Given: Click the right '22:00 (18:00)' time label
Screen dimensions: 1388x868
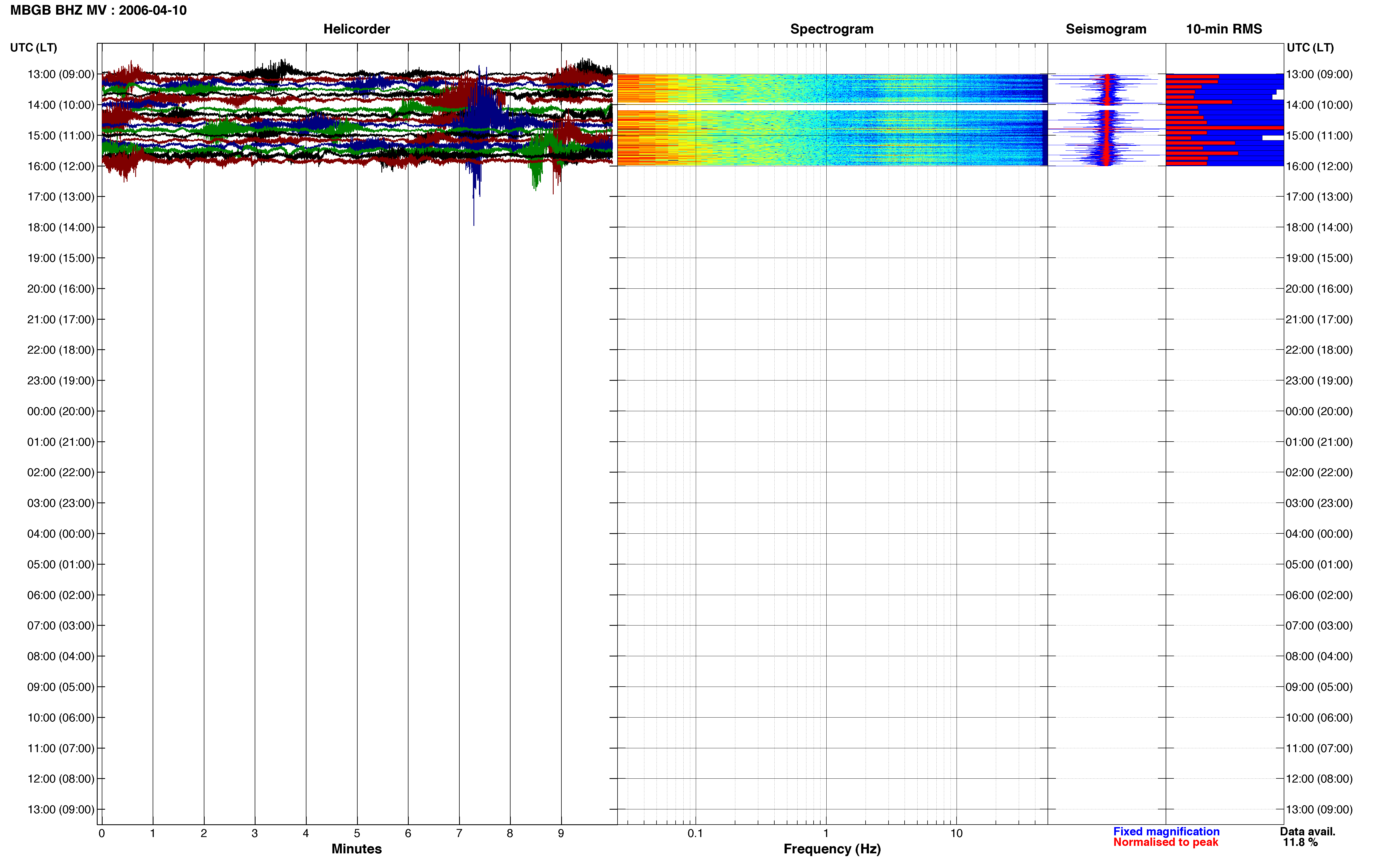Looking at the screenshot, I should tap(1319, 350).
